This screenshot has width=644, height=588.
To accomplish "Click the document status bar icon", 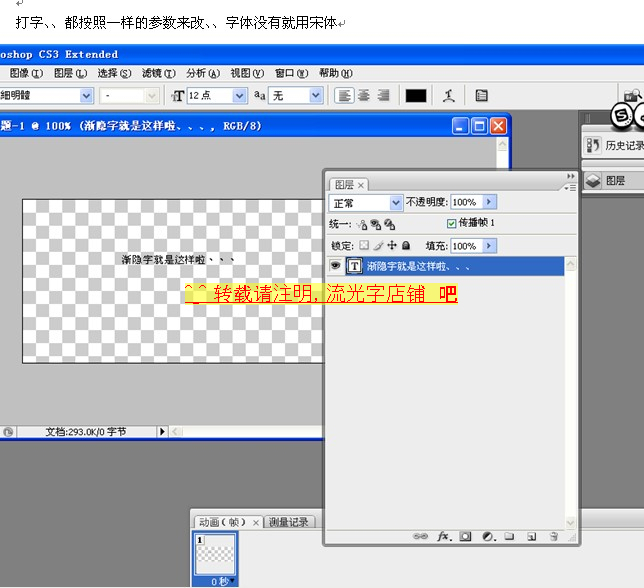I will coord(8,432).
